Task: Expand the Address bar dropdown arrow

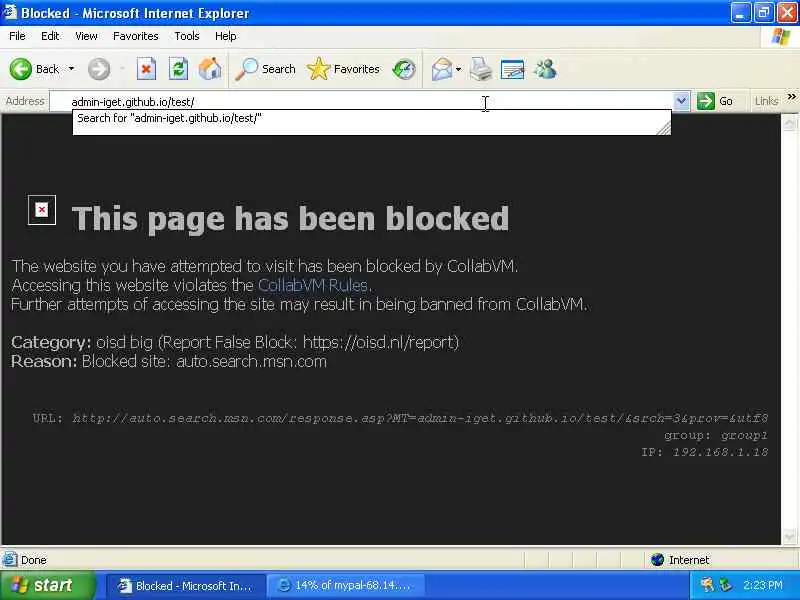Action: (681, 101)
